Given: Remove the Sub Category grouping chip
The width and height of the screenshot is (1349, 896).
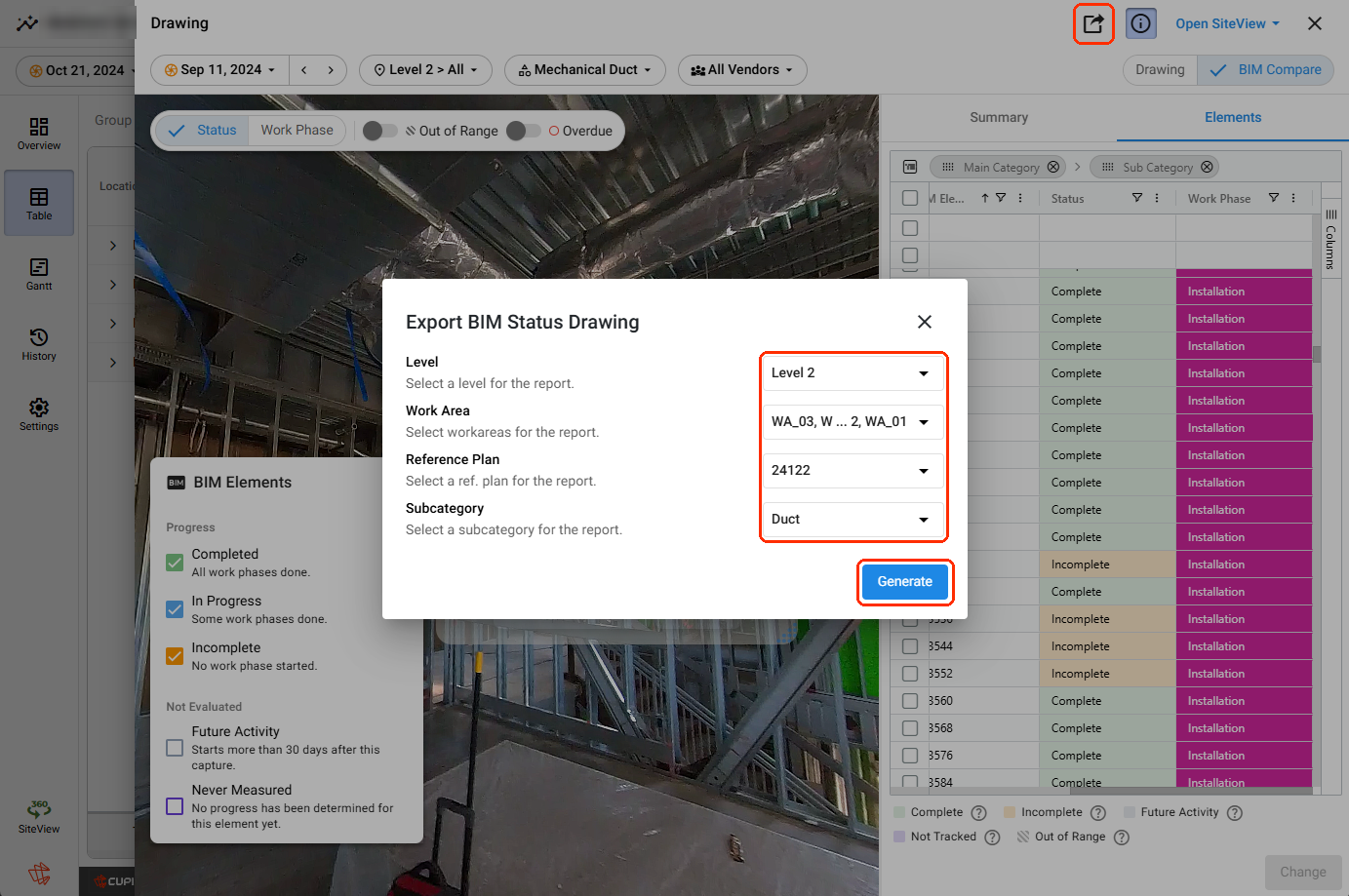Looking at the screenshot, I should coord(1207,167).
